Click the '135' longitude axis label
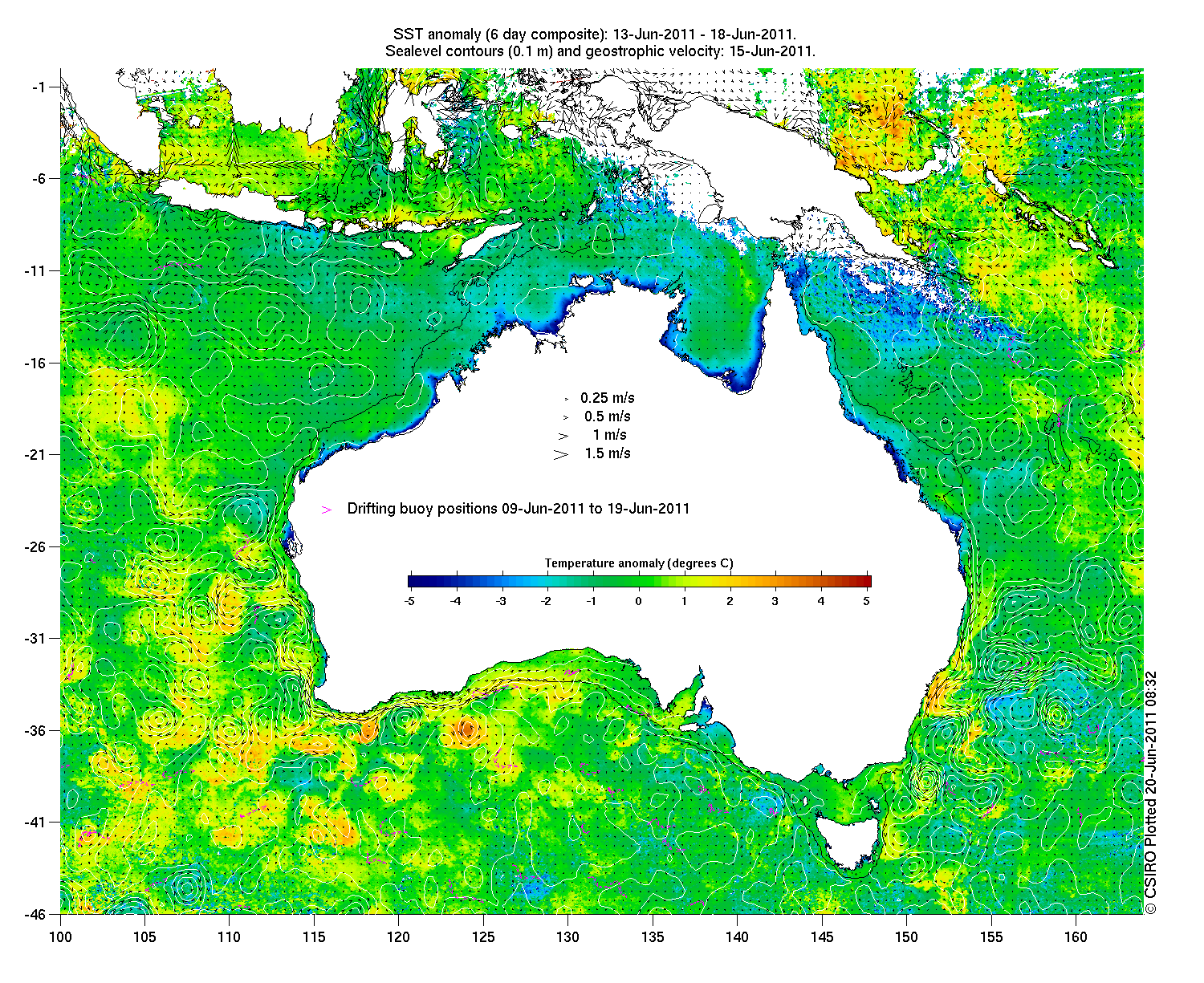This screenshot has height=983, width=1204. coord(653,936)
